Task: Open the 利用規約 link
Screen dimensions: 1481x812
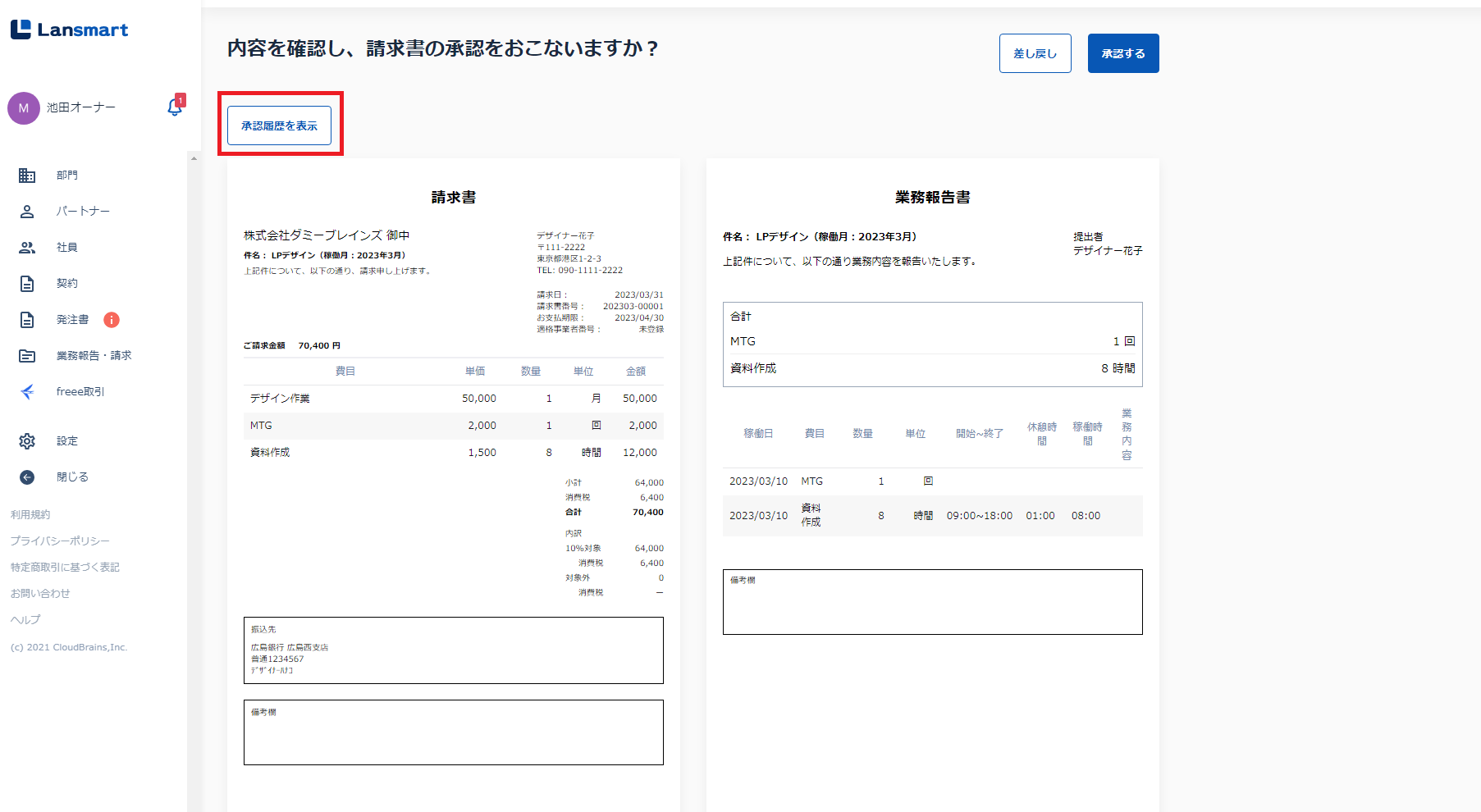Action: [30, 515]
